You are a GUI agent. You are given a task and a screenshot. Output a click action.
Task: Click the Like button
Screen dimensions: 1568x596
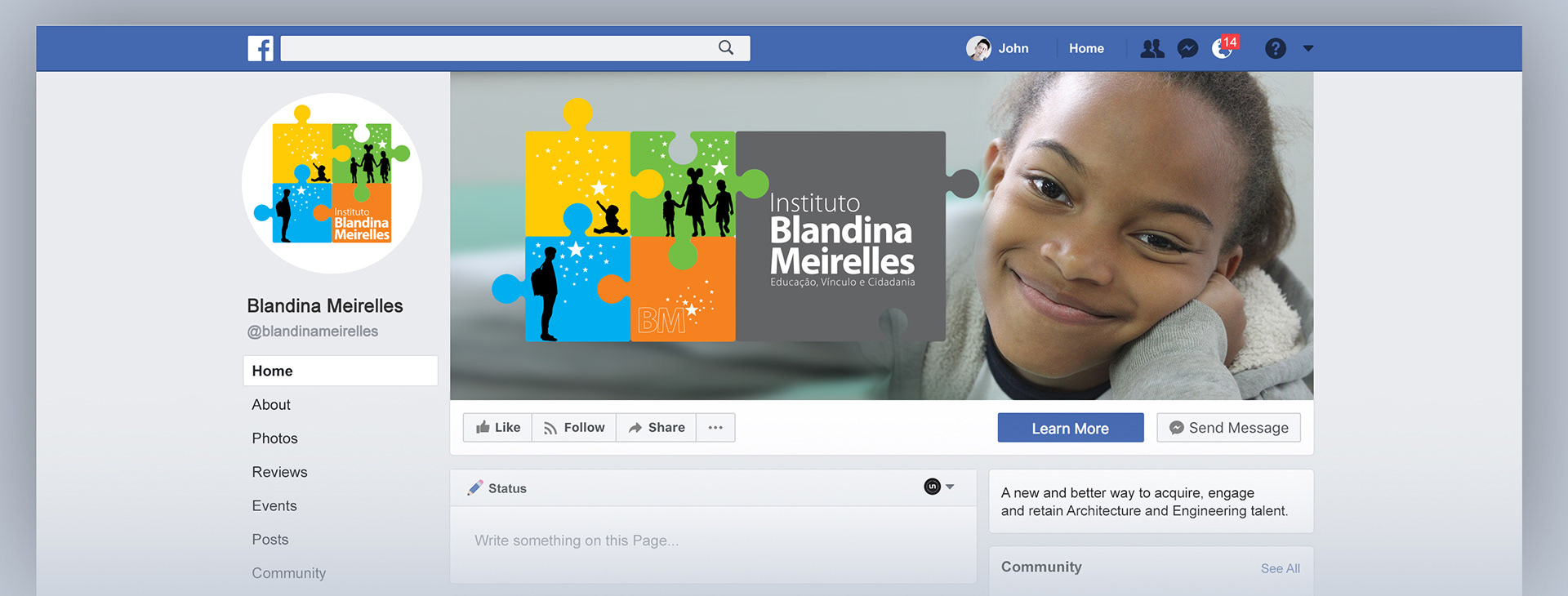point(497,428)
